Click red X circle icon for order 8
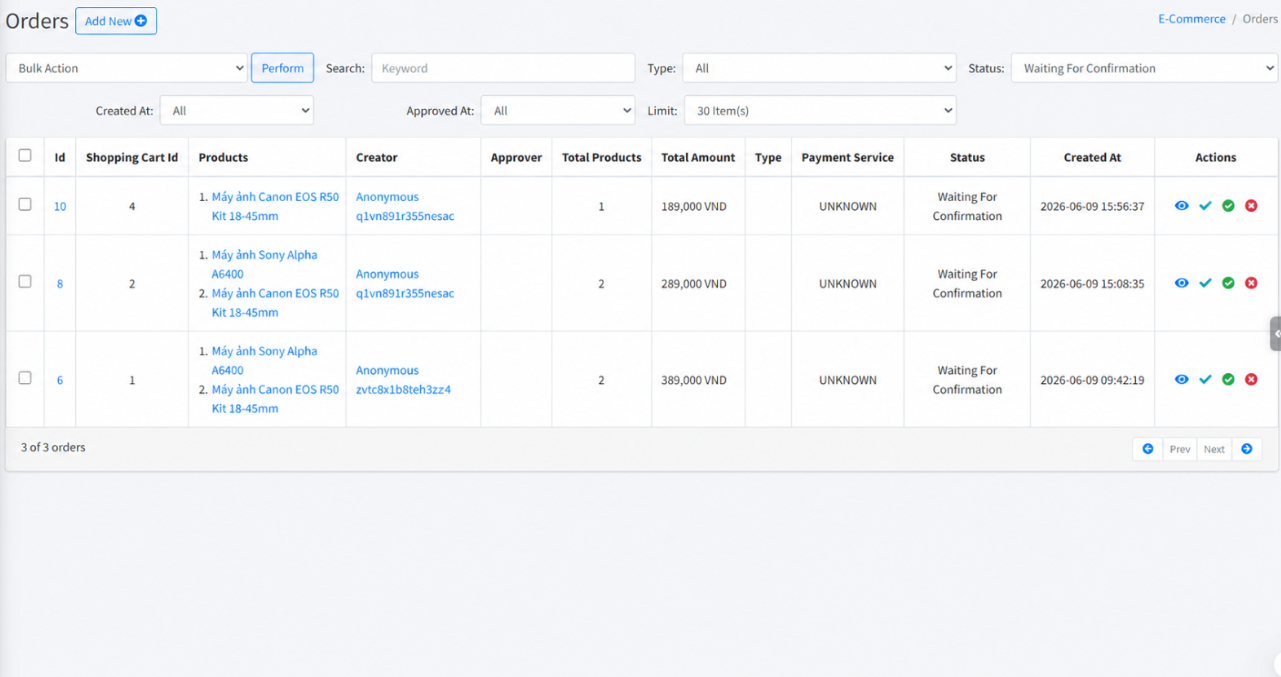The height and width of the screenshot is (677, 1281). [1251, 283]
